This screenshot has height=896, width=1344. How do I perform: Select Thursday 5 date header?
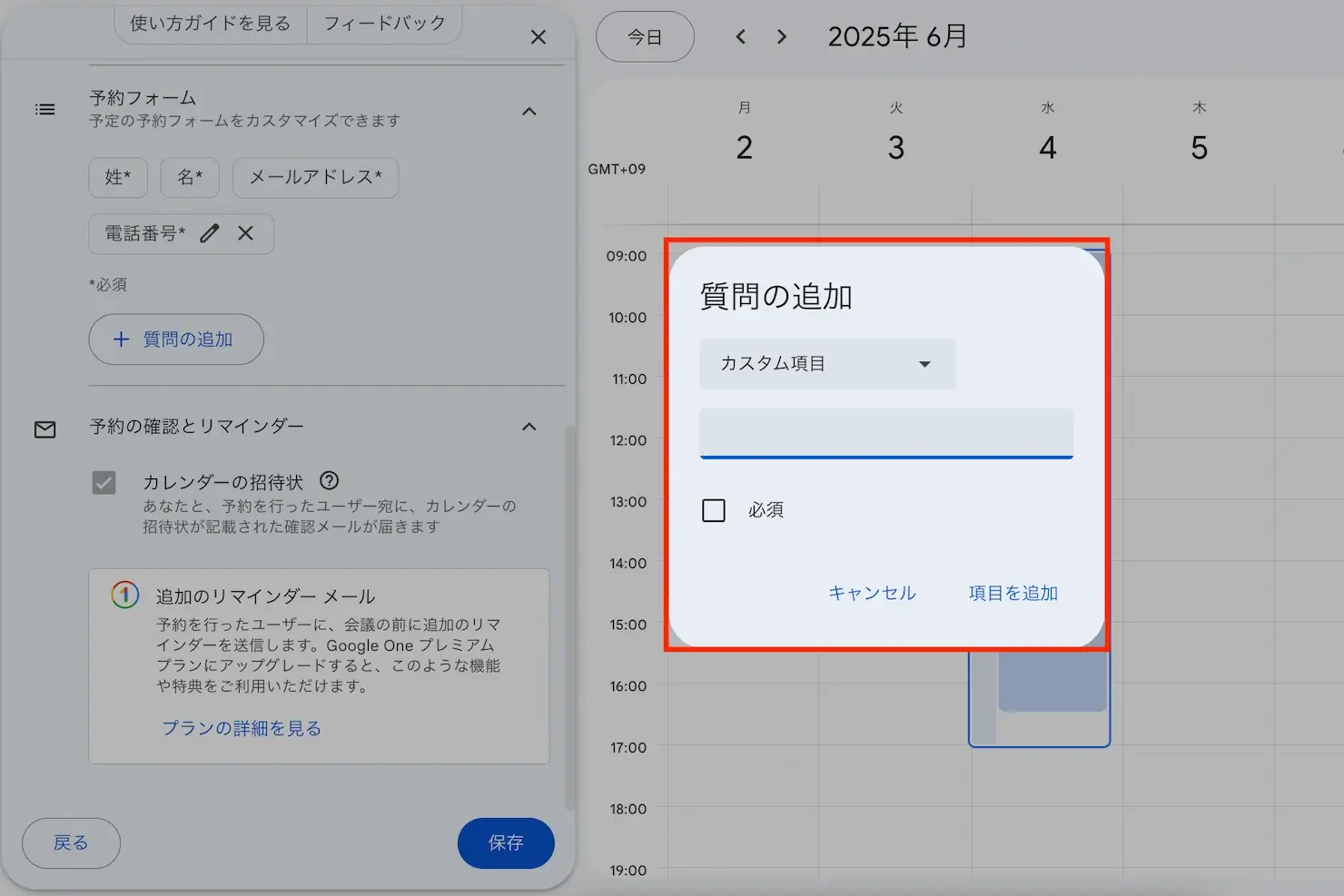click(1200, 147)
